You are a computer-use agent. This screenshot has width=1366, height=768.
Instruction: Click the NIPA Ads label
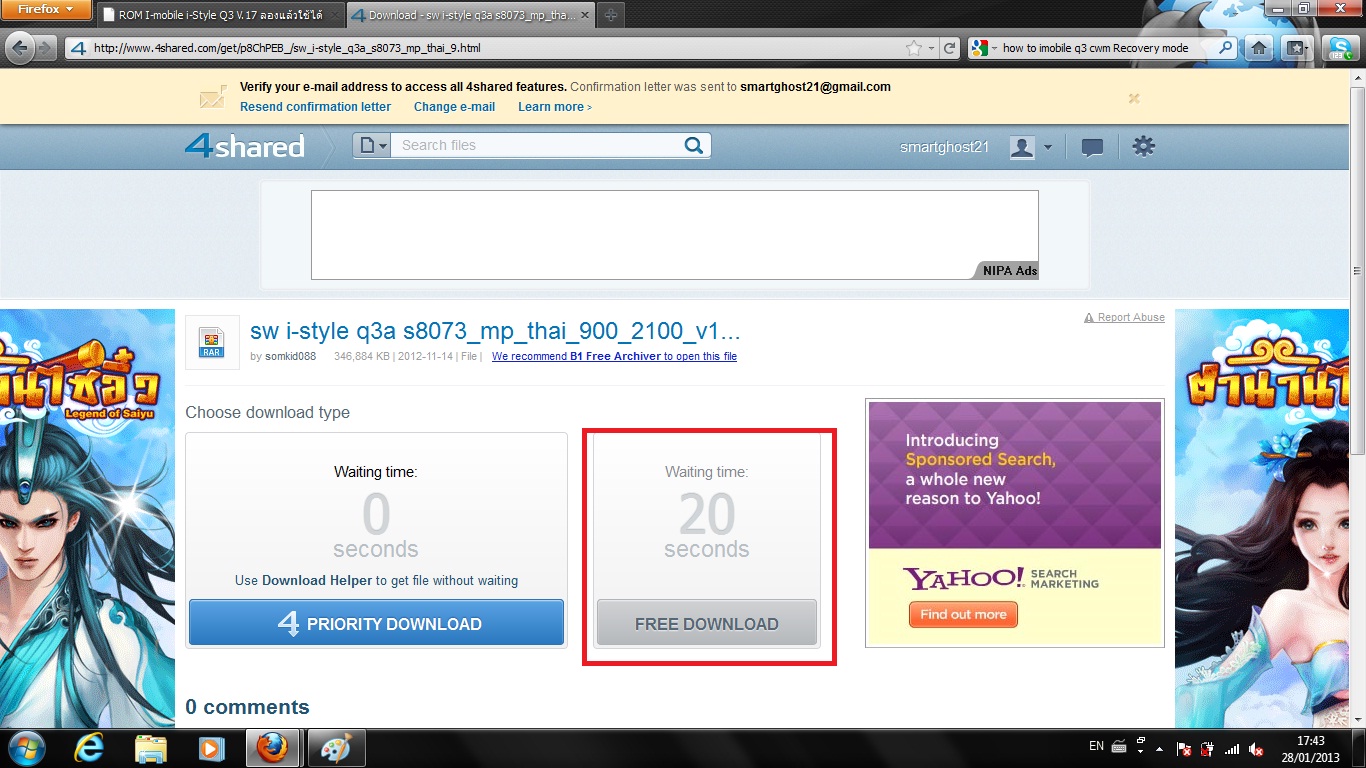(1008, 271)
